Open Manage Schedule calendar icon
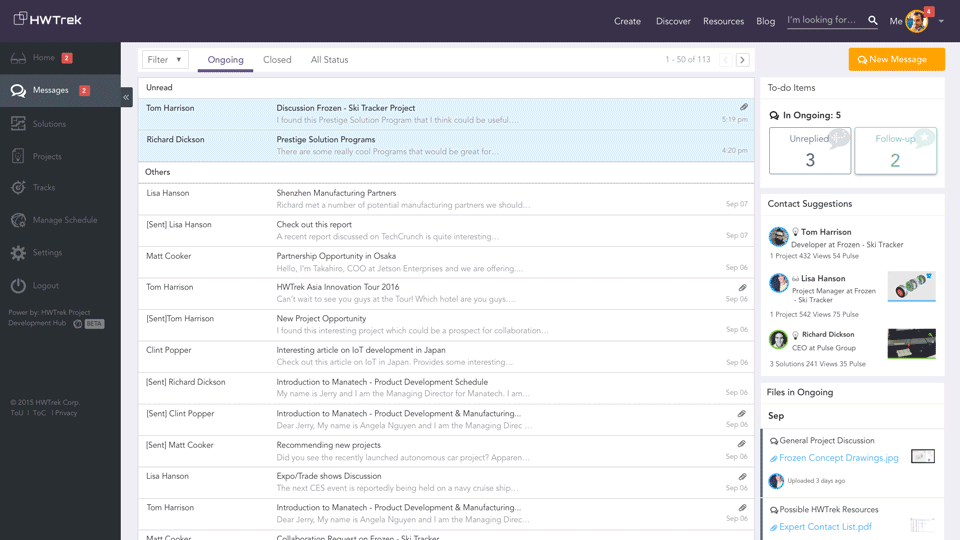Image resolution: width=960 pixels, height=540 pixels. pyautogui.click(x=18, y=220)
